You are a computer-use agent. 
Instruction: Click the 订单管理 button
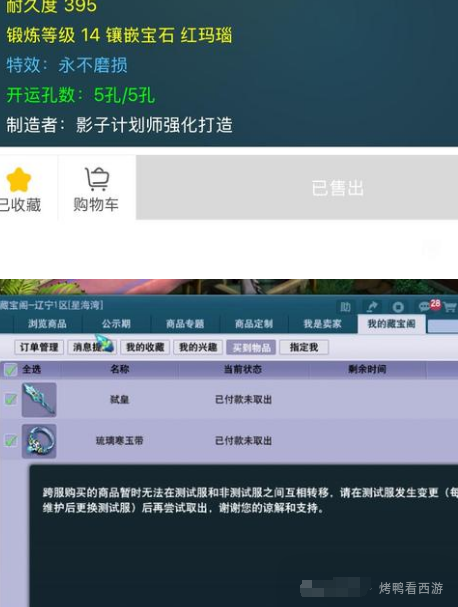(x=39, y=347)
